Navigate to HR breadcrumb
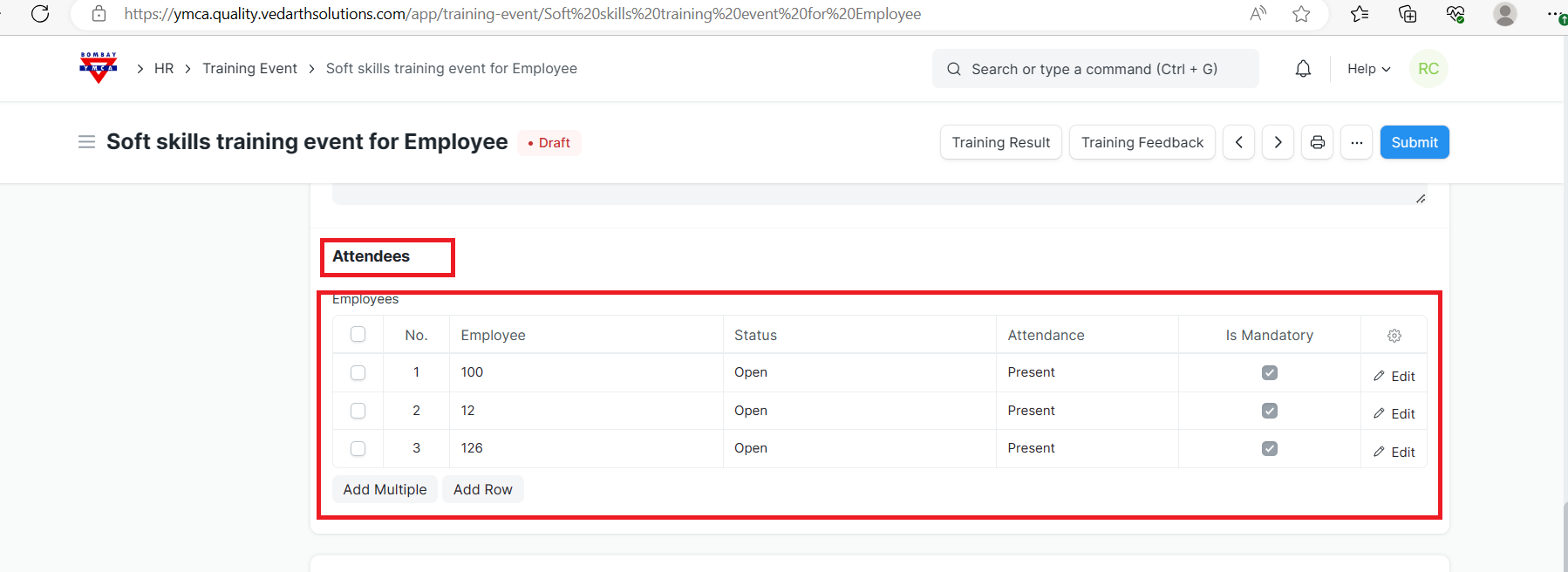 click(x=164, y=69)
